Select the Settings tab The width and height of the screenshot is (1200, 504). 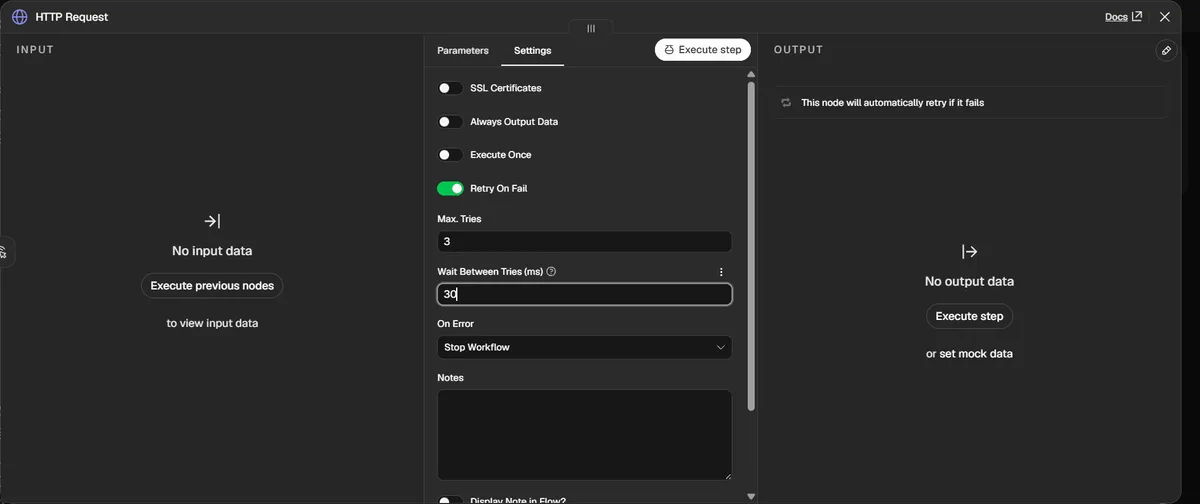click(532, 50)
